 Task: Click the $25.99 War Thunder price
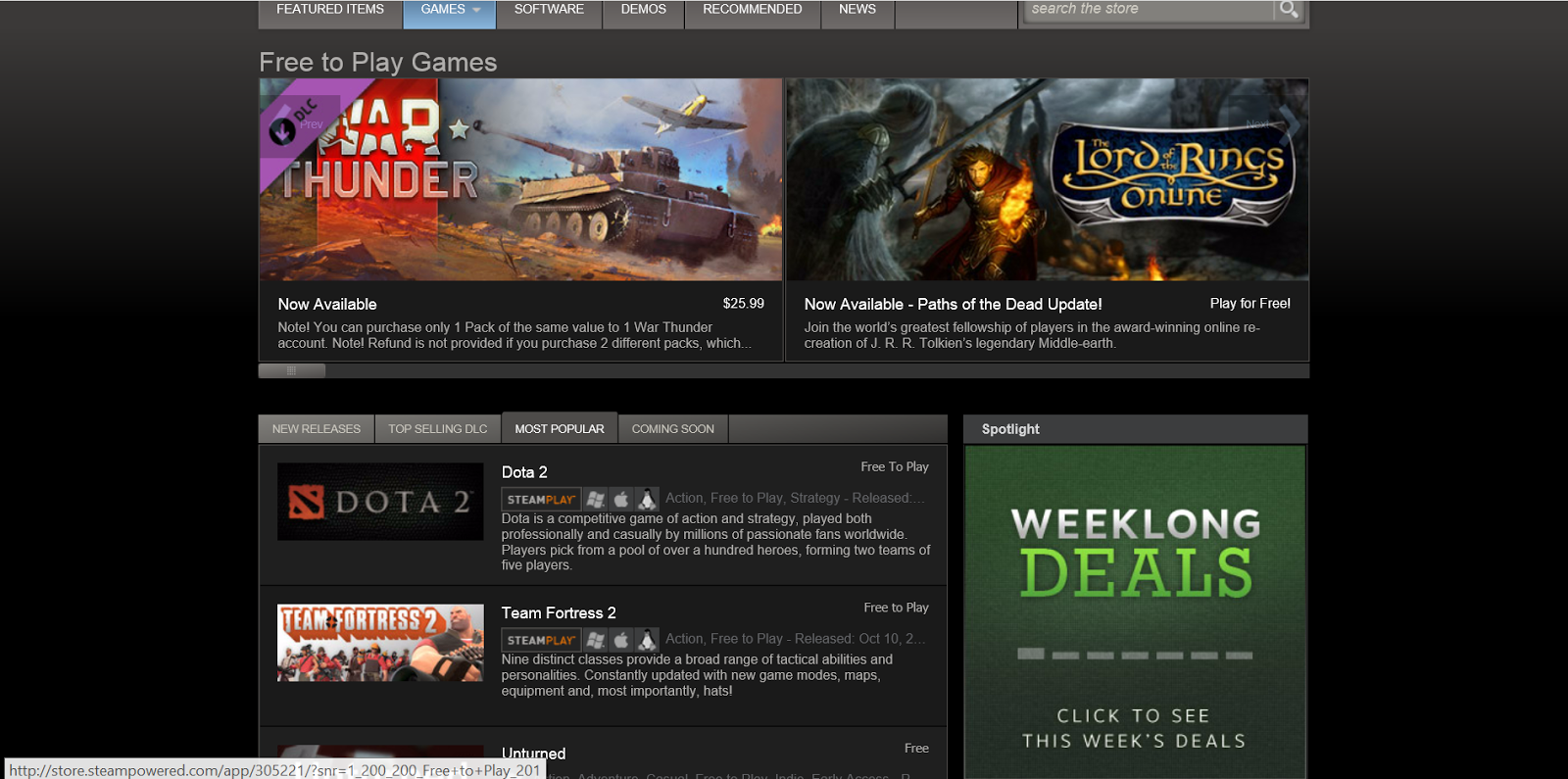point(744,304)
